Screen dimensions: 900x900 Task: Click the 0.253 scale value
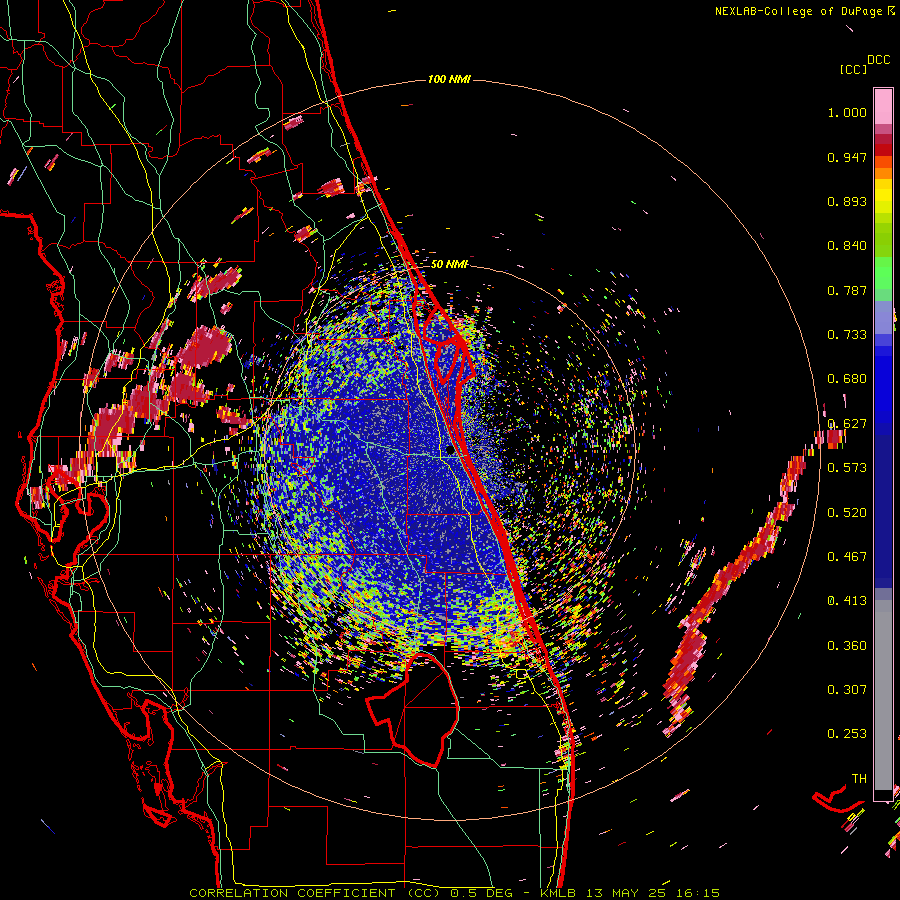(x=847, y=734)
